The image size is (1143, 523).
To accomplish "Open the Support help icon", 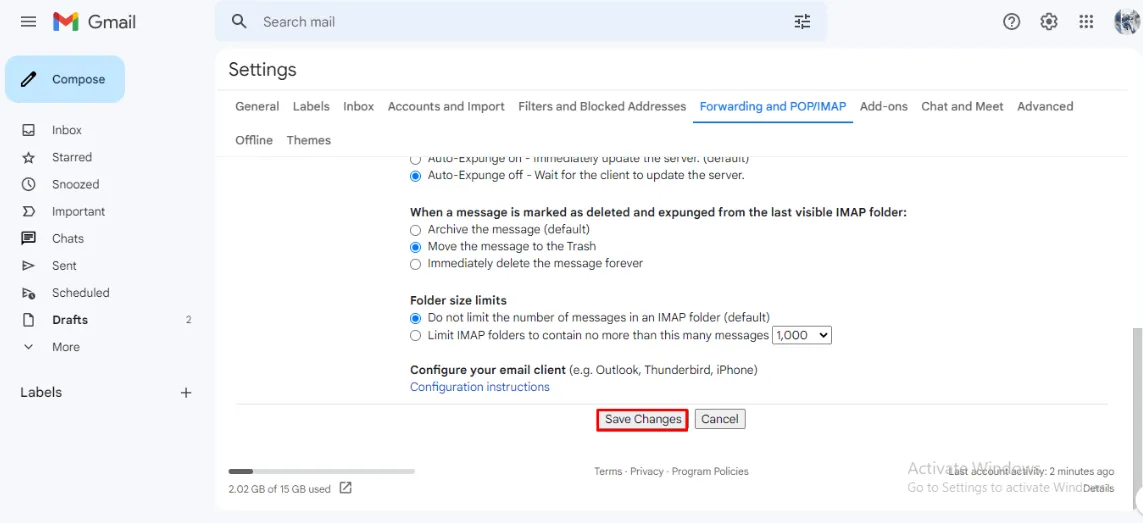I will coord(1011,22).
